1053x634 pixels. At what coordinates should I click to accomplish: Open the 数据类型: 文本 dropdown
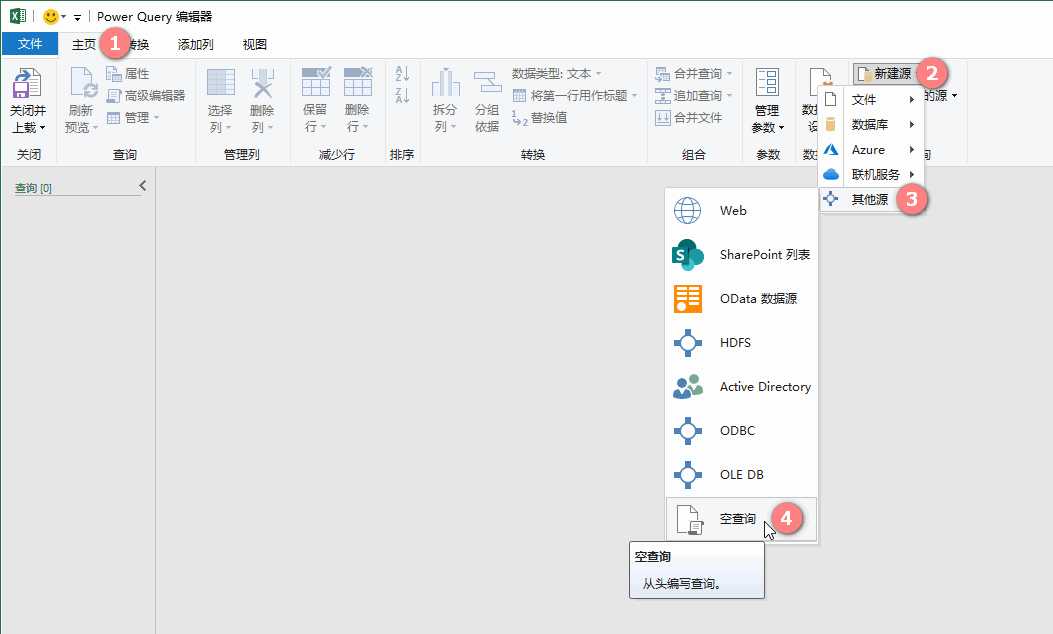[x=557, y=73]
